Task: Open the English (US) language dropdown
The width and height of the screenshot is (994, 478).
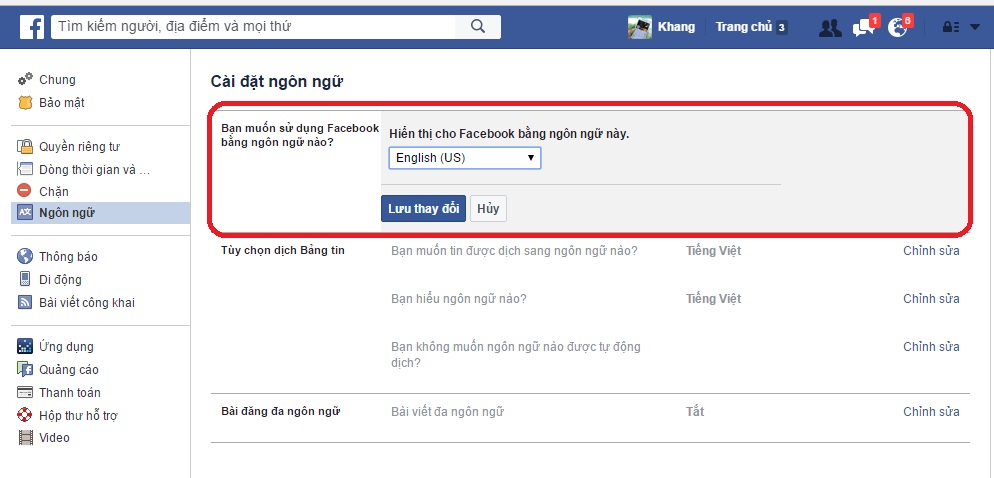Action: tap(465, 158)
